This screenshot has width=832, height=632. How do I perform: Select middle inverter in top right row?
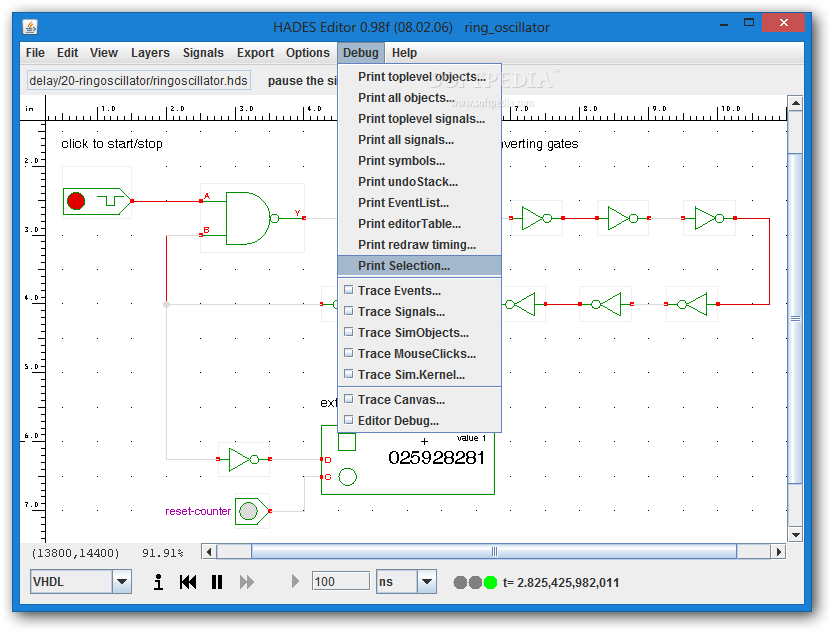(x=623, y=218)
